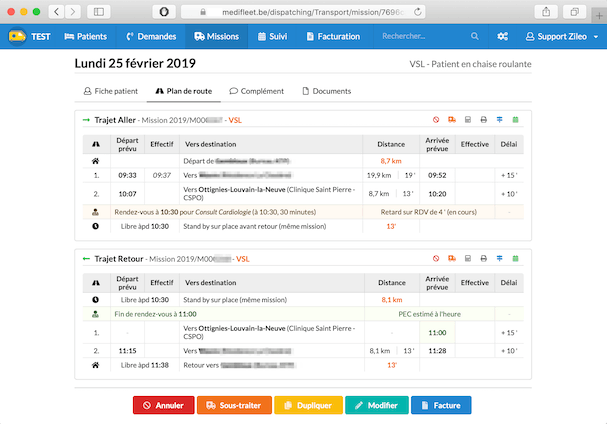Go to the Patients menu
Viewport: 607px width, 424px height.
(85, 37)
